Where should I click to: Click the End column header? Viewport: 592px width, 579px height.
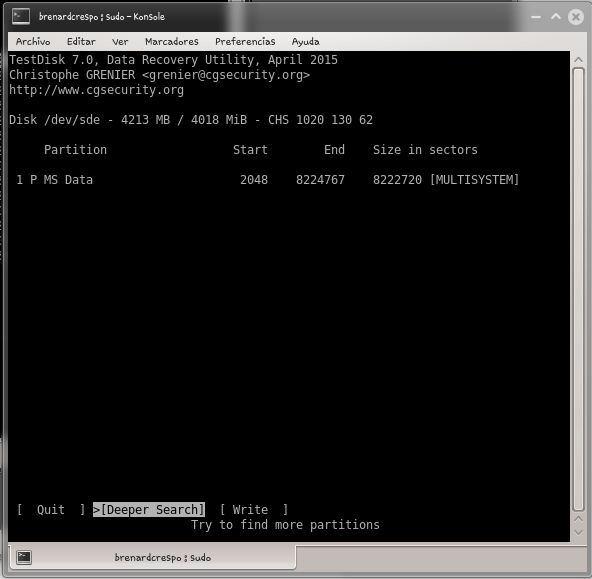click(334, 149)
